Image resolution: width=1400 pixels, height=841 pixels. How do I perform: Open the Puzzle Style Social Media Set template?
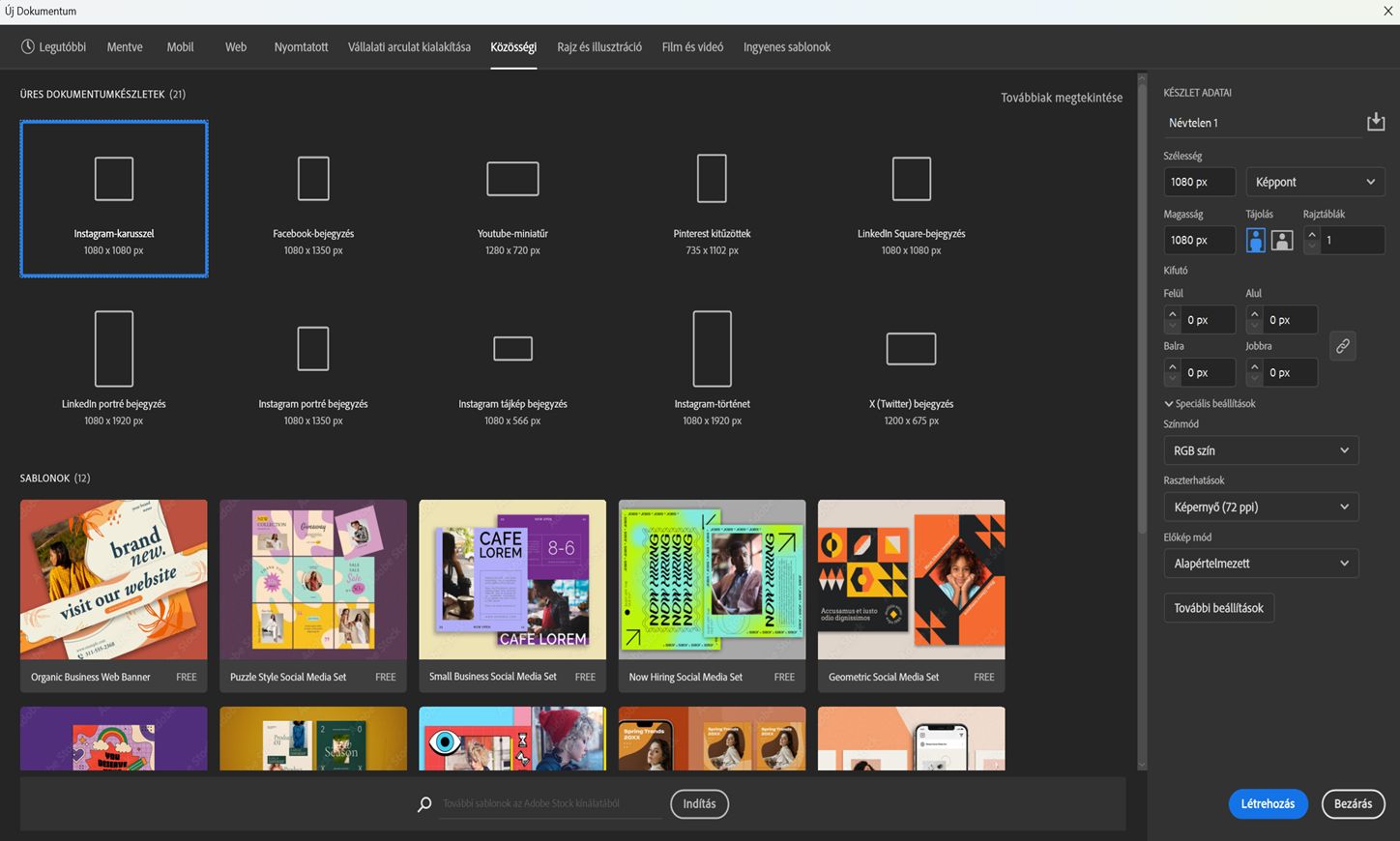tap(313, 595)
